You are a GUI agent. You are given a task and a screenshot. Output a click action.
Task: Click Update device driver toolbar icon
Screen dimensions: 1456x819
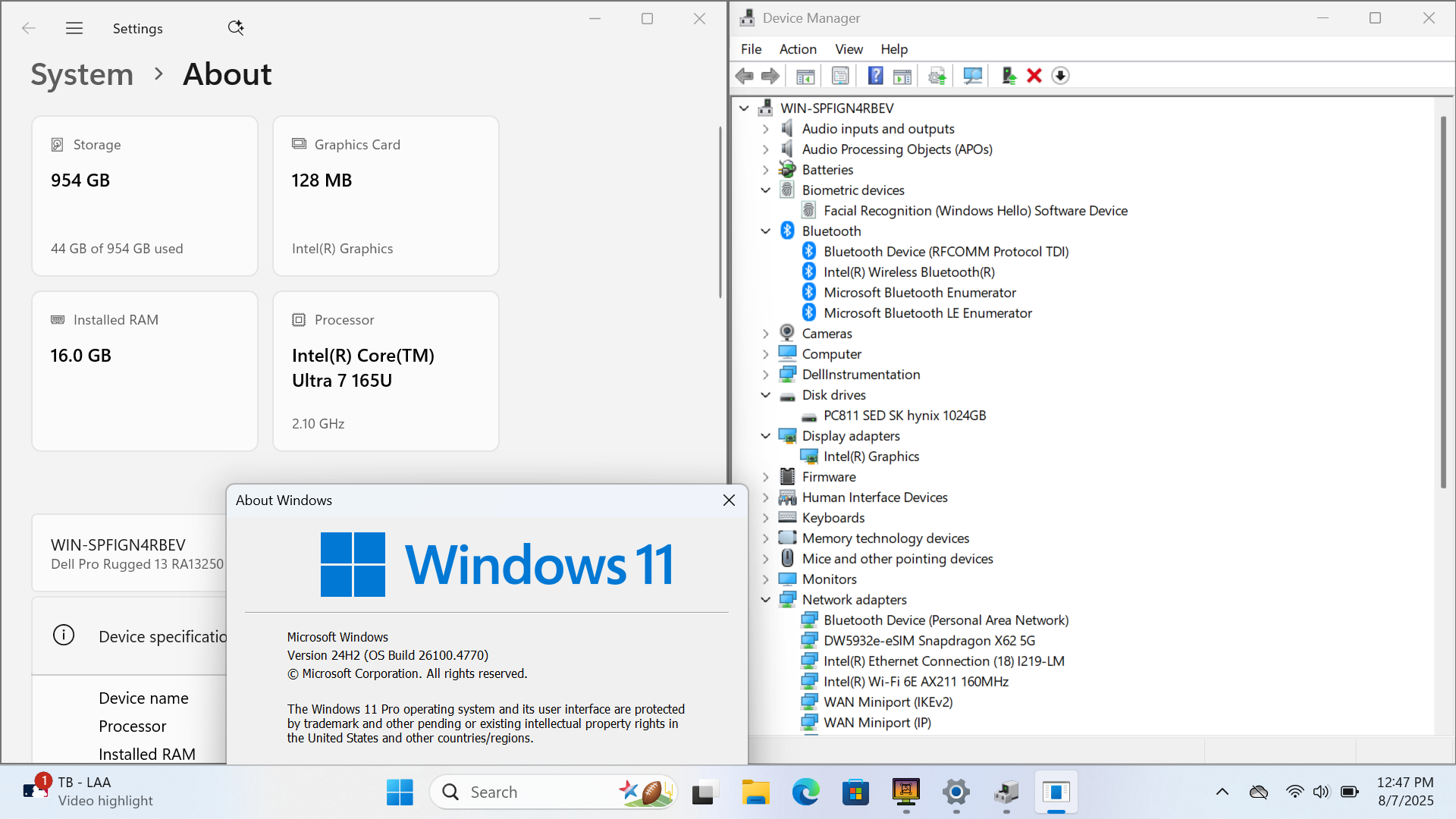[x=937, y=76]
